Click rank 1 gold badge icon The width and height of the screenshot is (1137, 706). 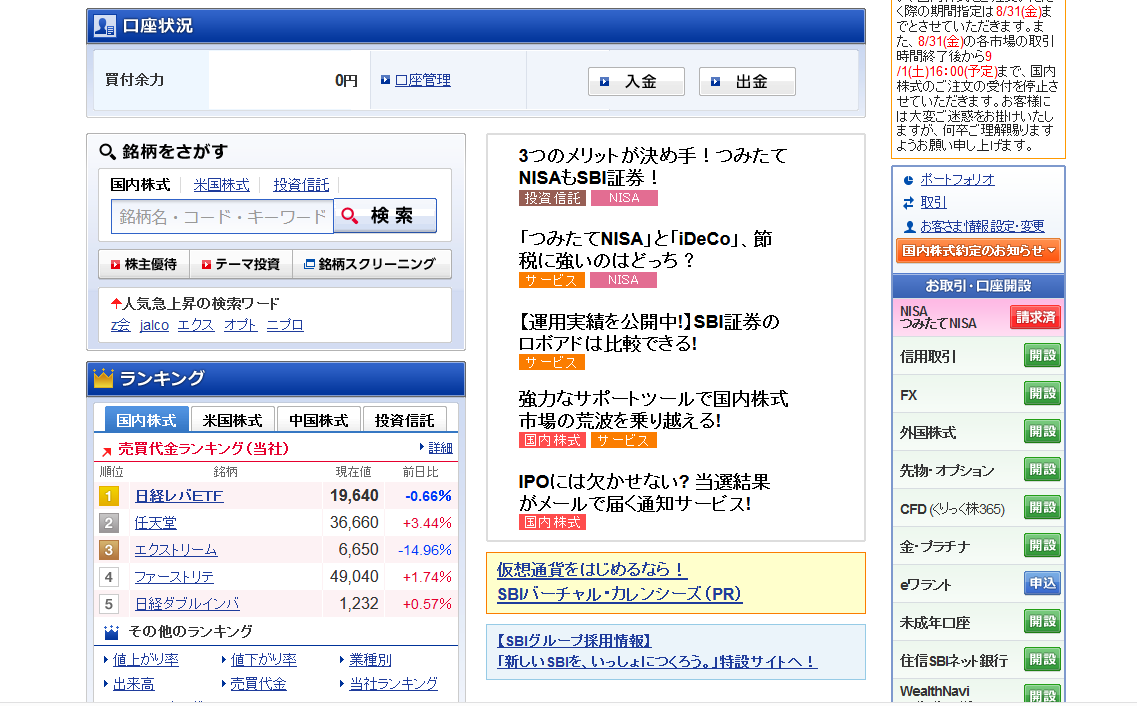pyautogui.click(x=108, y=497)
